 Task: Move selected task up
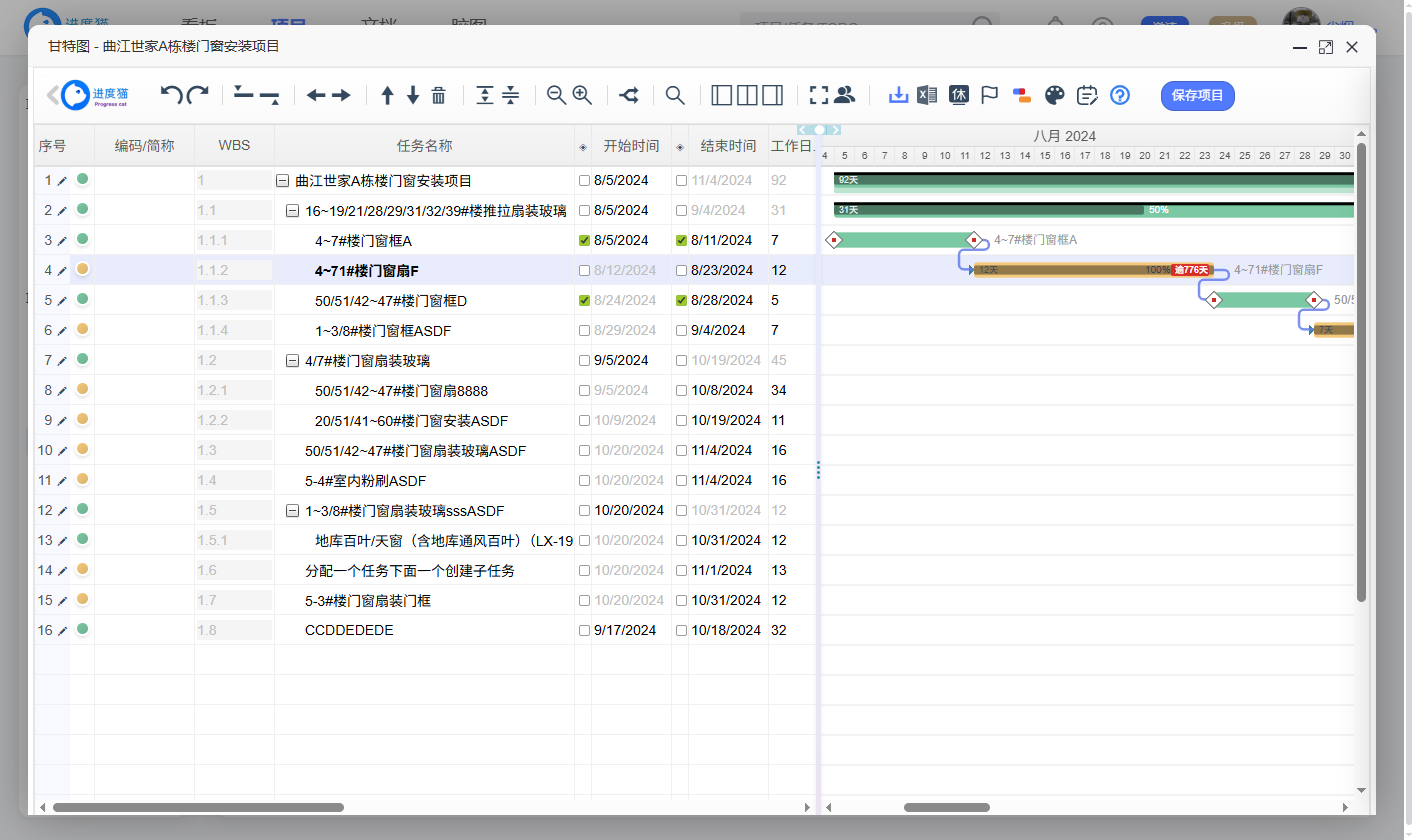387,95
